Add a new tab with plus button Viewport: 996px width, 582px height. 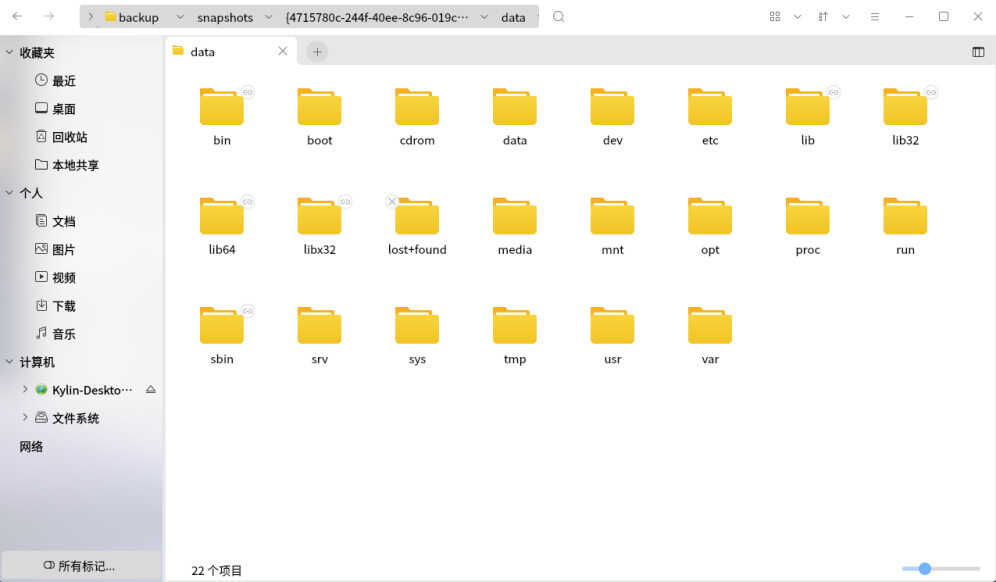pyautogui.click(x=317, y=52)
